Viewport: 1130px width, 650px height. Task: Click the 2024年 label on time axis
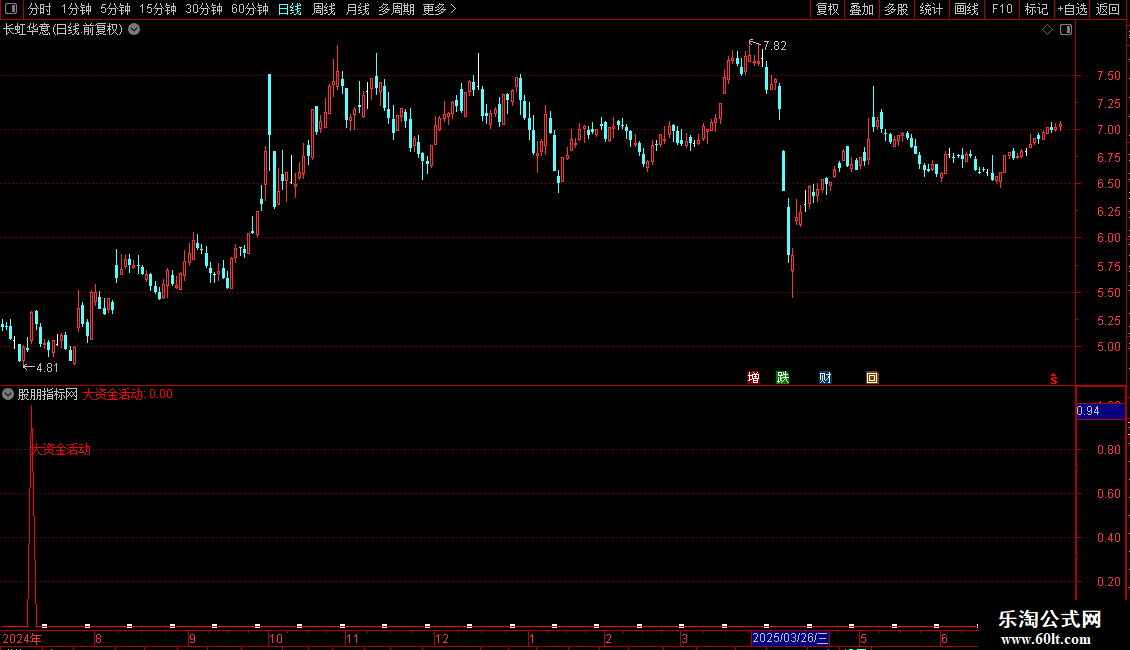coord(22,638)
